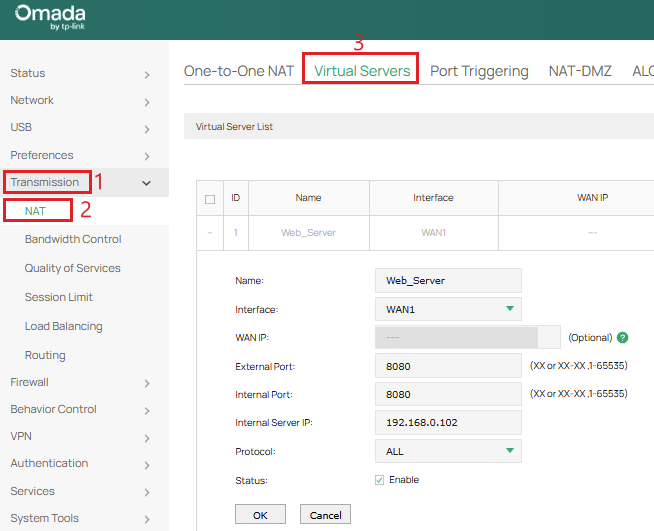Expand the Preferences menu chevron
Viewport: 654px width, 531px height.
147,156
